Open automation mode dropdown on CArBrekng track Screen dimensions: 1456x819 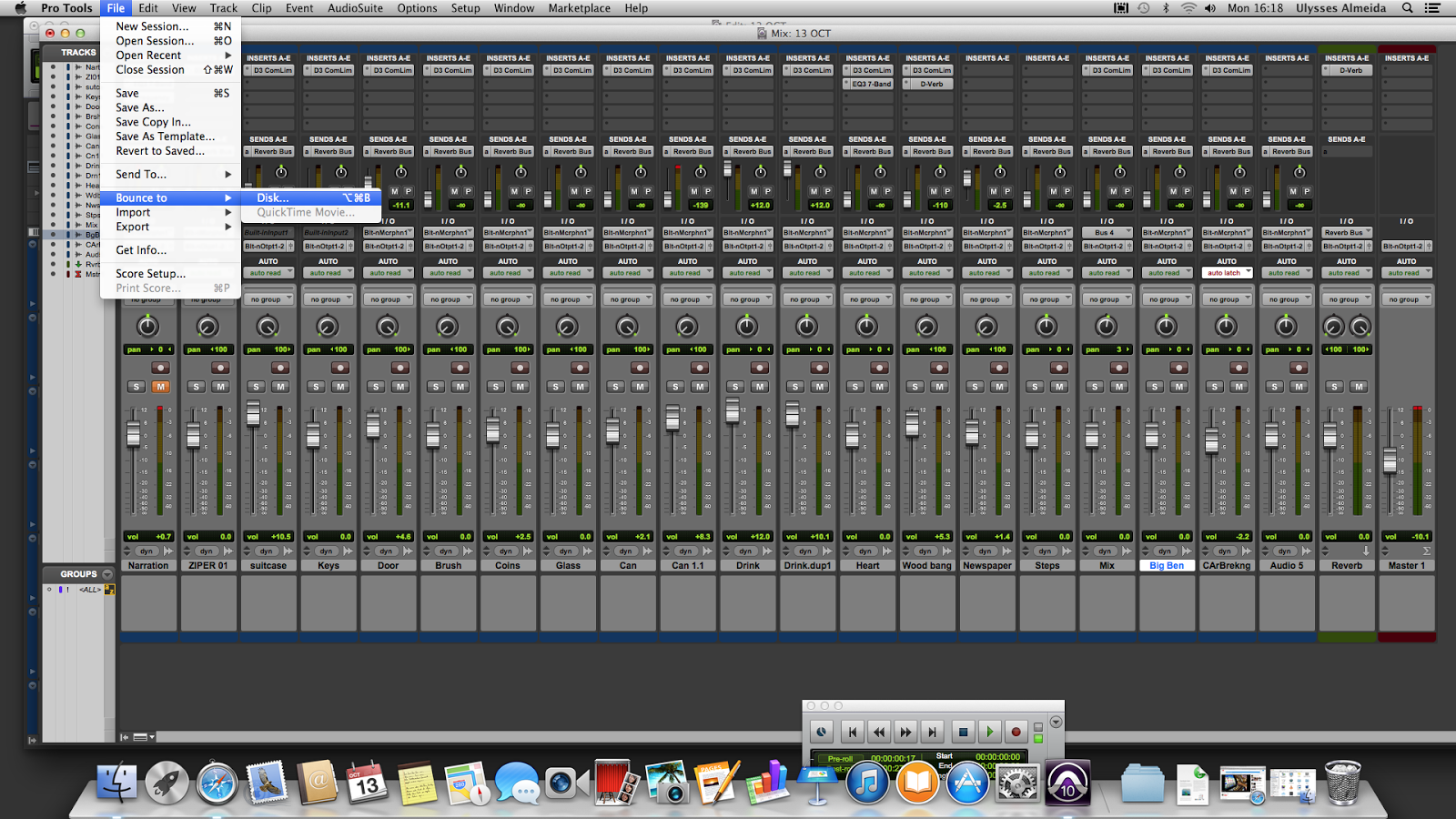[1227, 273]
